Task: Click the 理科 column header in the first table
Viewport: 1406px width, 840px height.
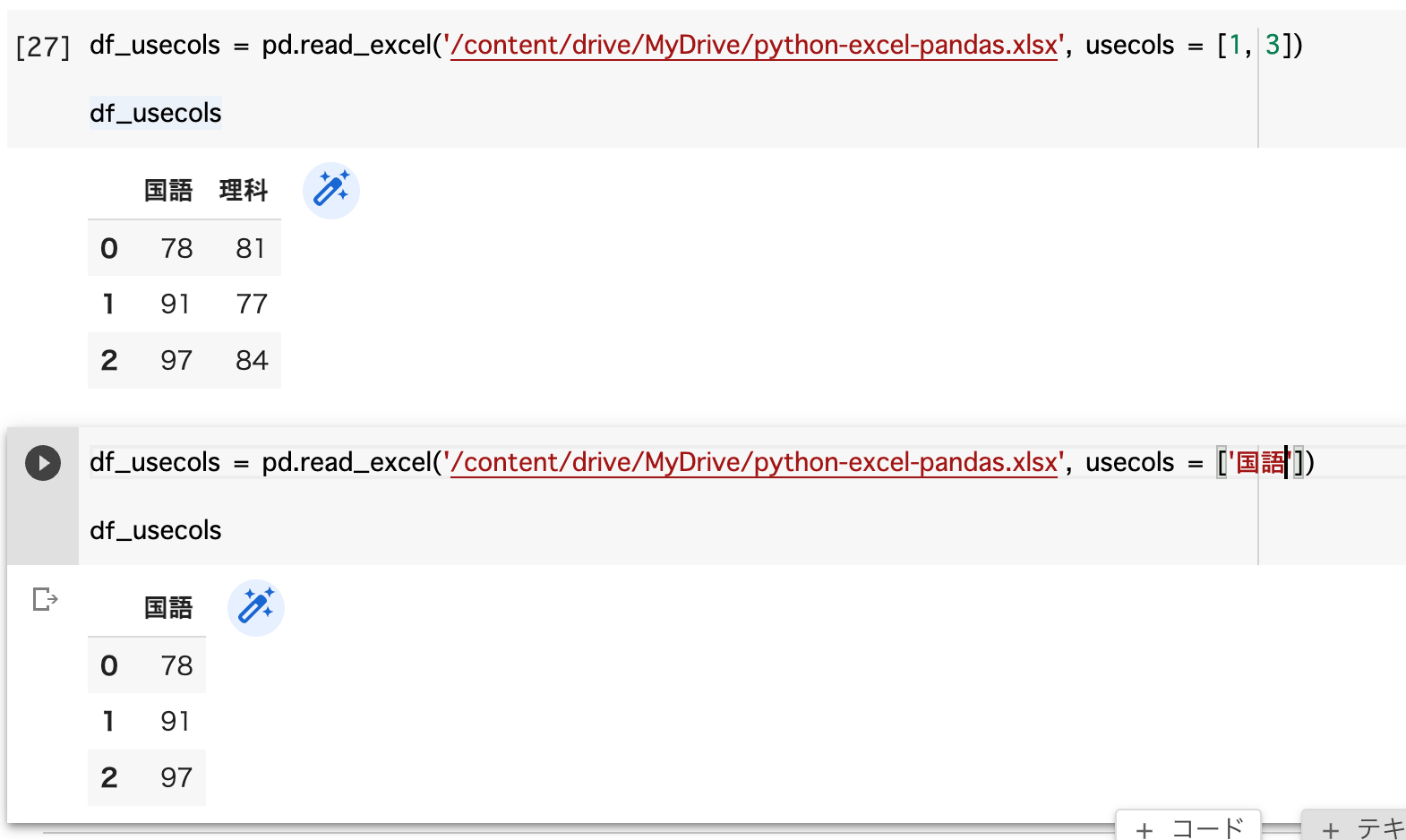Action: pyautogui.click(x=244, y=191)
